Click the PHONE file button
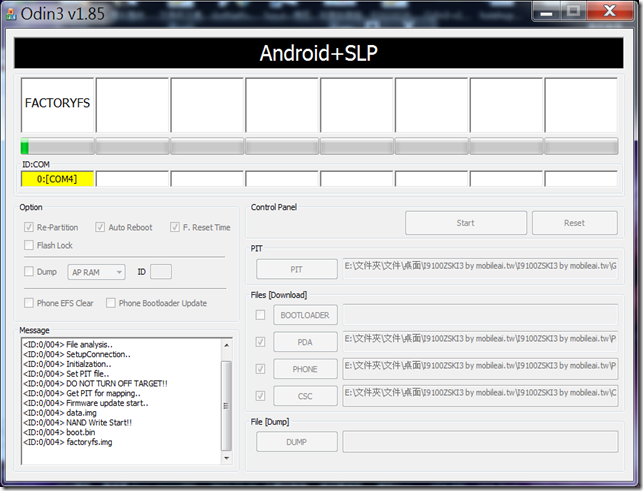Screen dimensions: 643x491 pyautogui.click(x=306, y=369)
